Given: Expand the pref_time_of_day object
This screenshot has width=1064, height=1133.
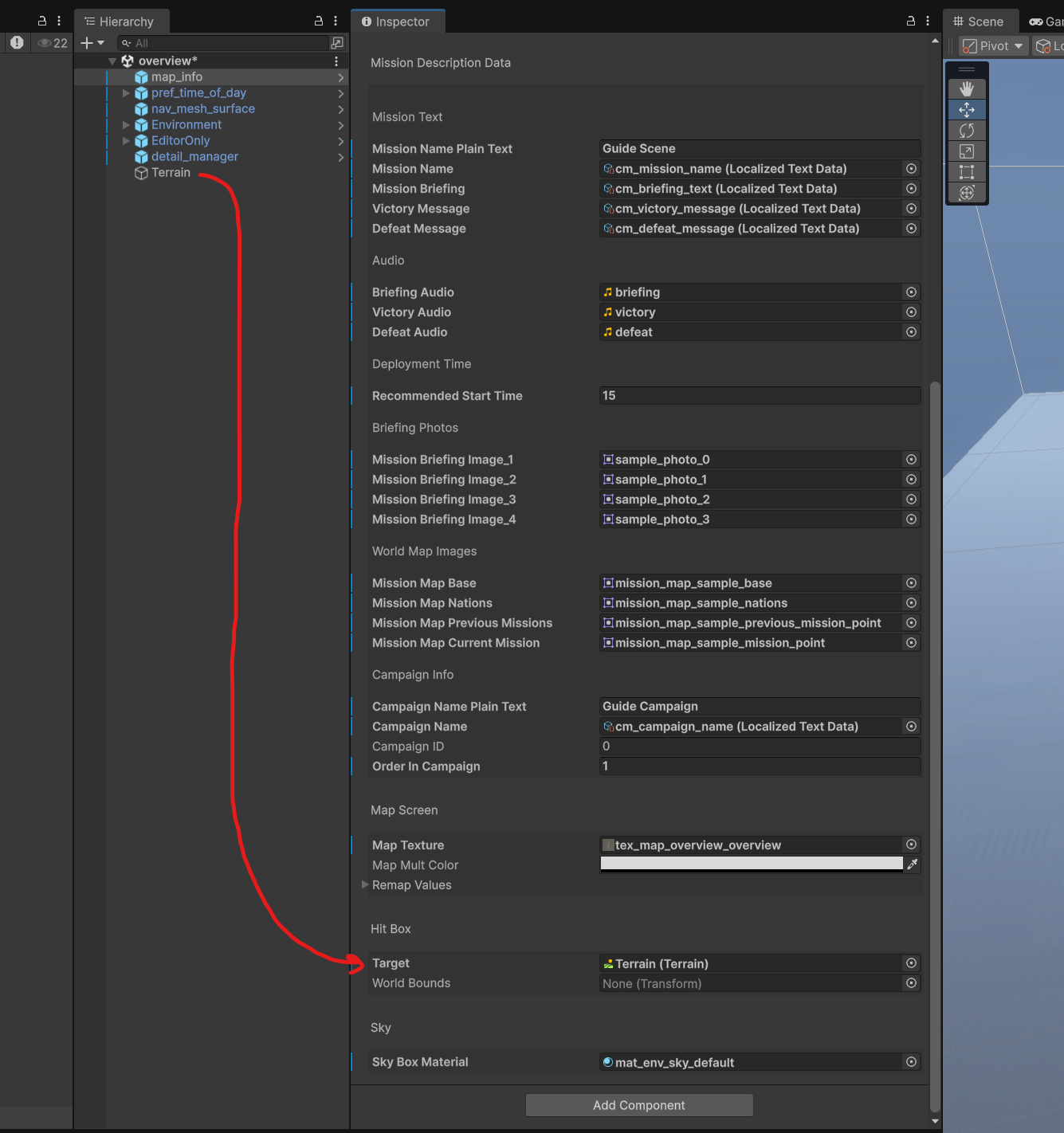Looking at the screenshot, I should click(x=126, y=93).
